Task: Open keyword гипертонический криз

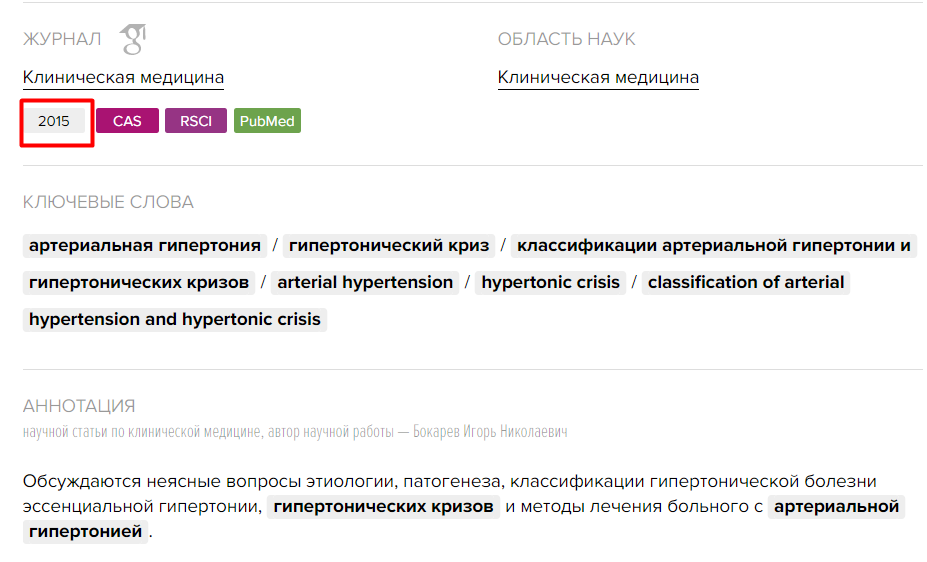Action: [389, 245]
